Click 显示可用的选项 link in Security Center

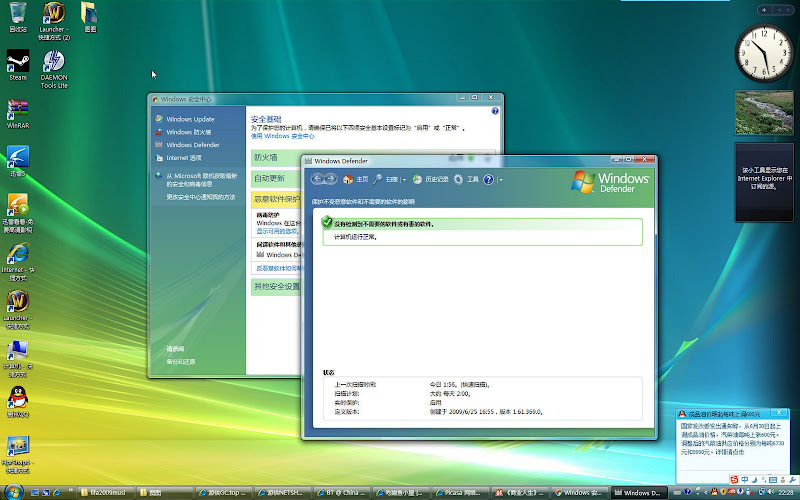[x=277, y=231]
